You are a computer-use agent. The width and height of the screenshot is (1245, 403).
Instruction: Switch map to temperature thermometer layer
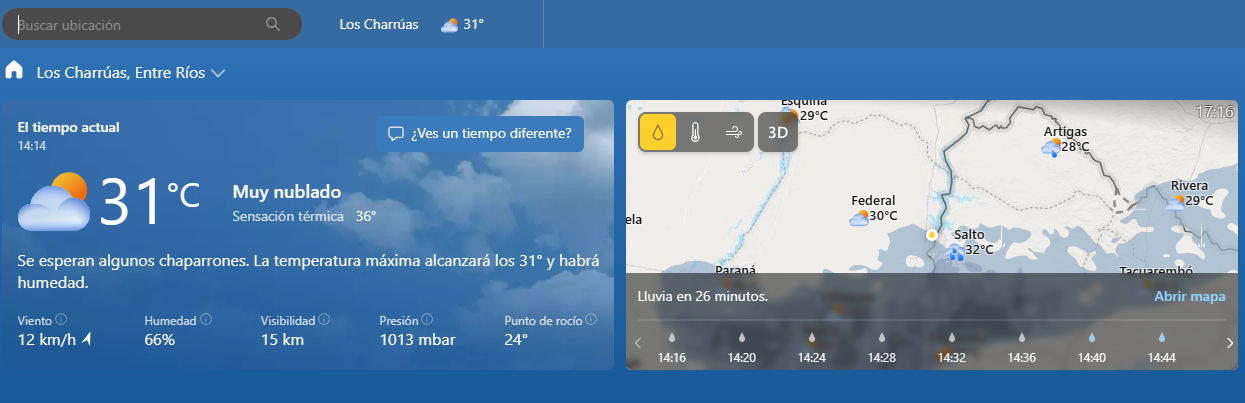point(696,132)
